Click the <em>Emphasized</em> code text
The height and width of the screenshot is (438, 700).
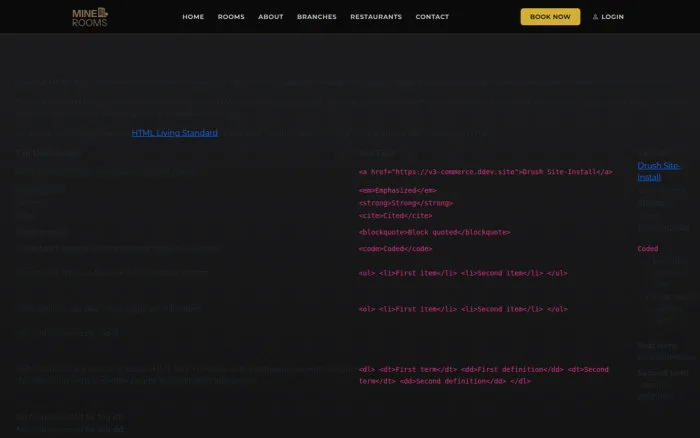pos(397,191)
